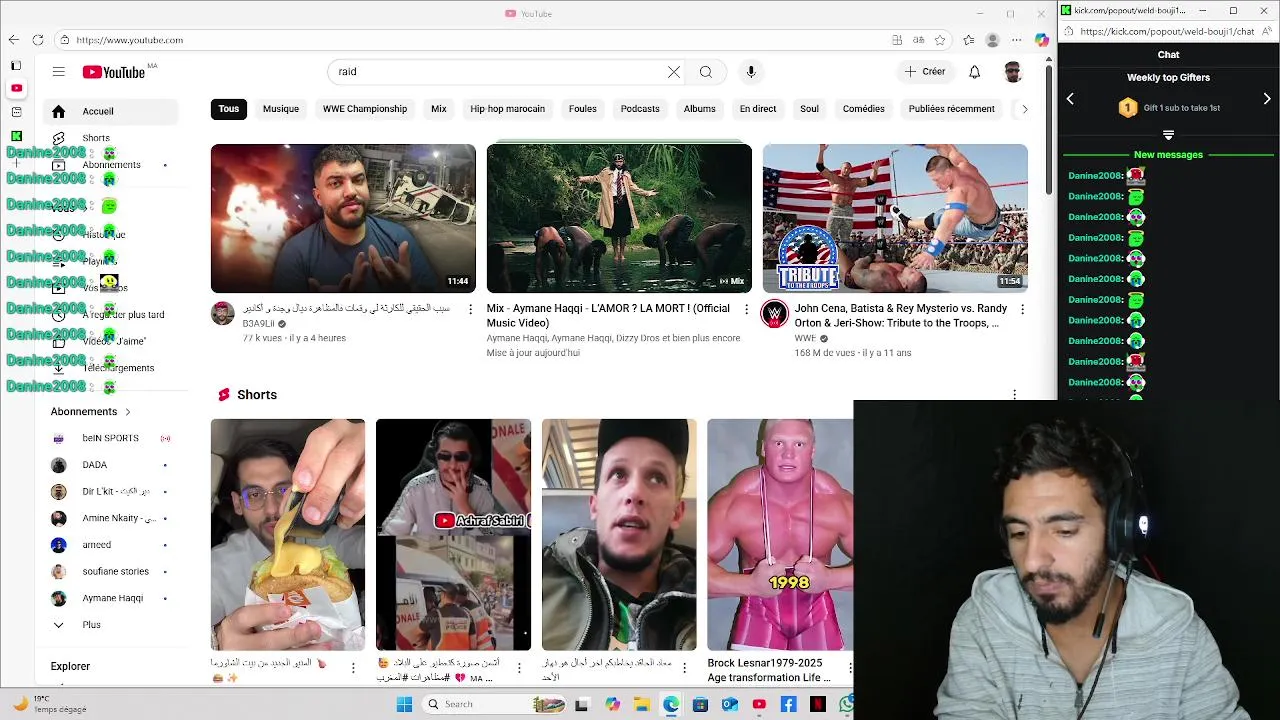Select WWE Championship filter chip

pyautogui.click(x=365, y=109)
